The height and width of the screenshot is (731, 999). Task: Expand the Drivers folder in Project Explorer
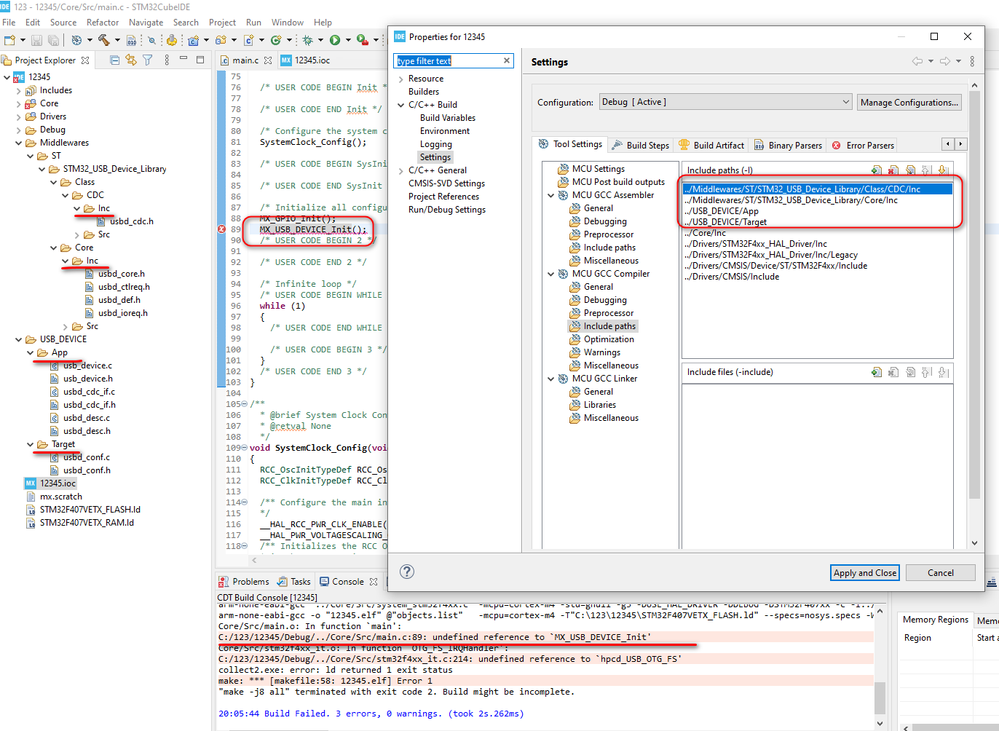coord(18,117)
